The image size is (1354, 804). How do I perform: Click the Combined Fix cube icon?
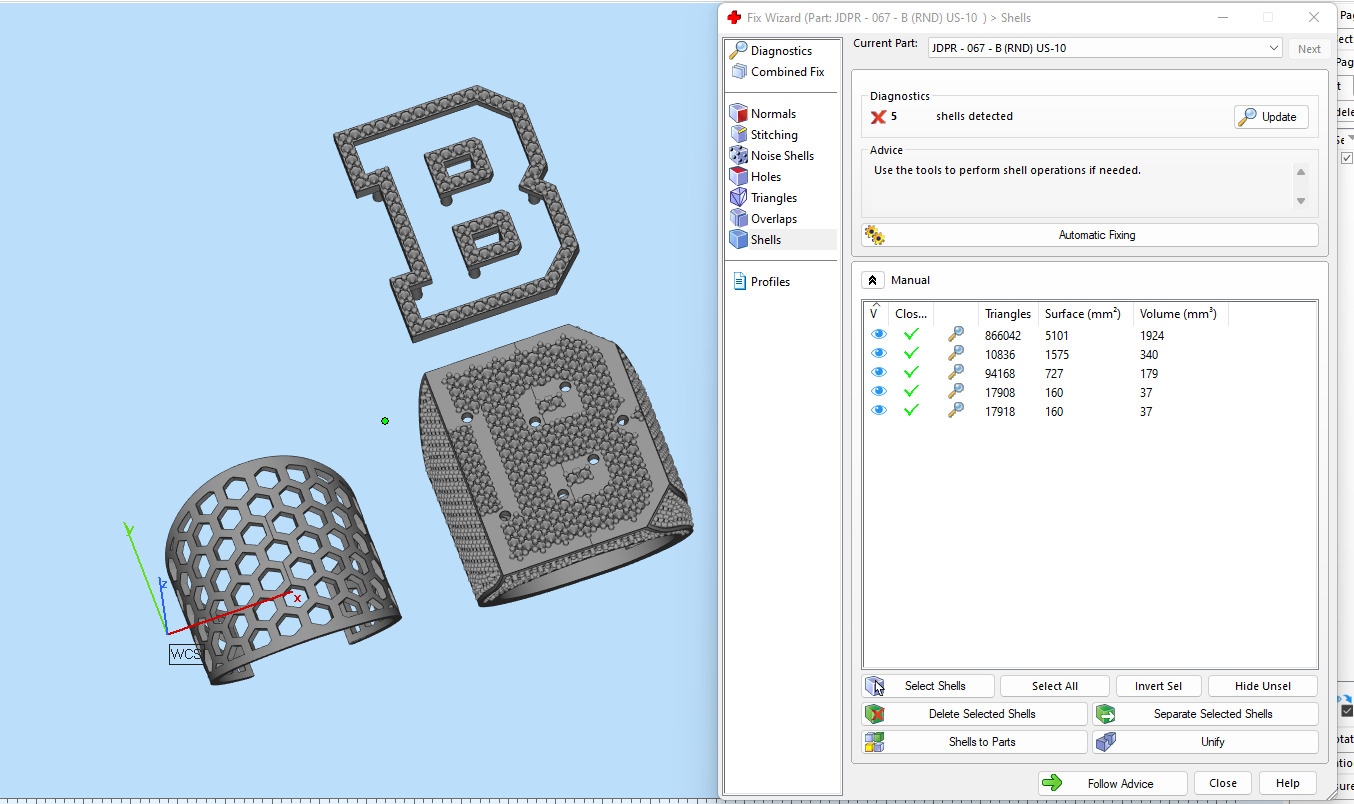pyautogui.click(x=739, y=72)
